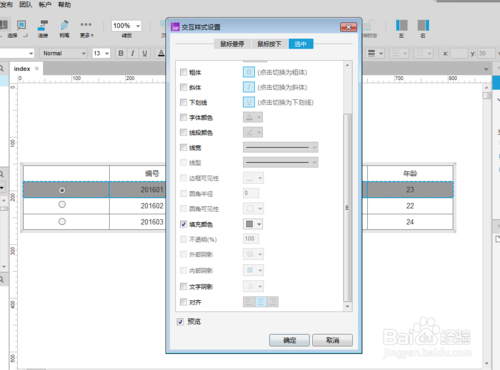Open the 帐户 (Account) menu

pos(45,4)
